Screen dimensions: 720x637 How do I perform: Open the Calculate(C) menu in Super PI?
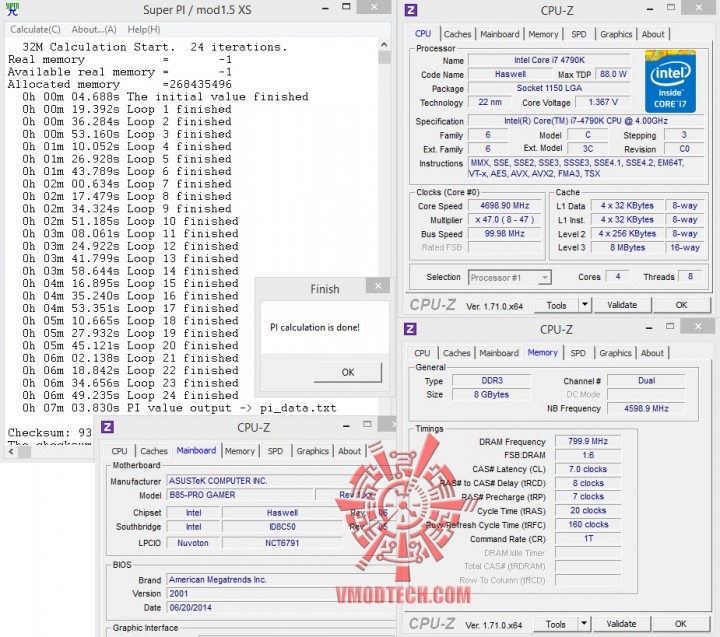click(x=35, y=29)
